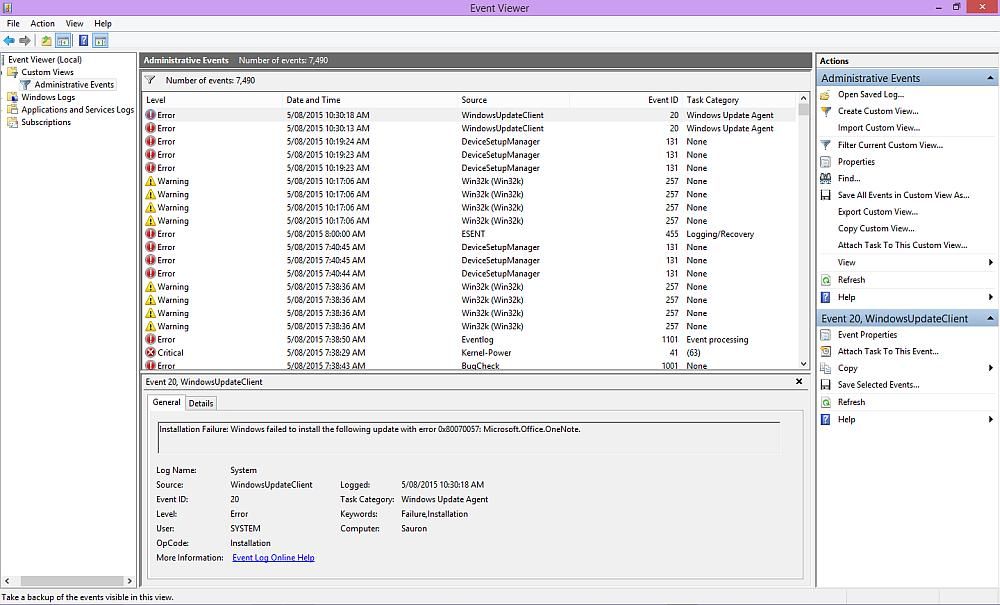Click the blue Help icon in the toolbar
This screenshot has height=605, width=1000.
point(83,41)
